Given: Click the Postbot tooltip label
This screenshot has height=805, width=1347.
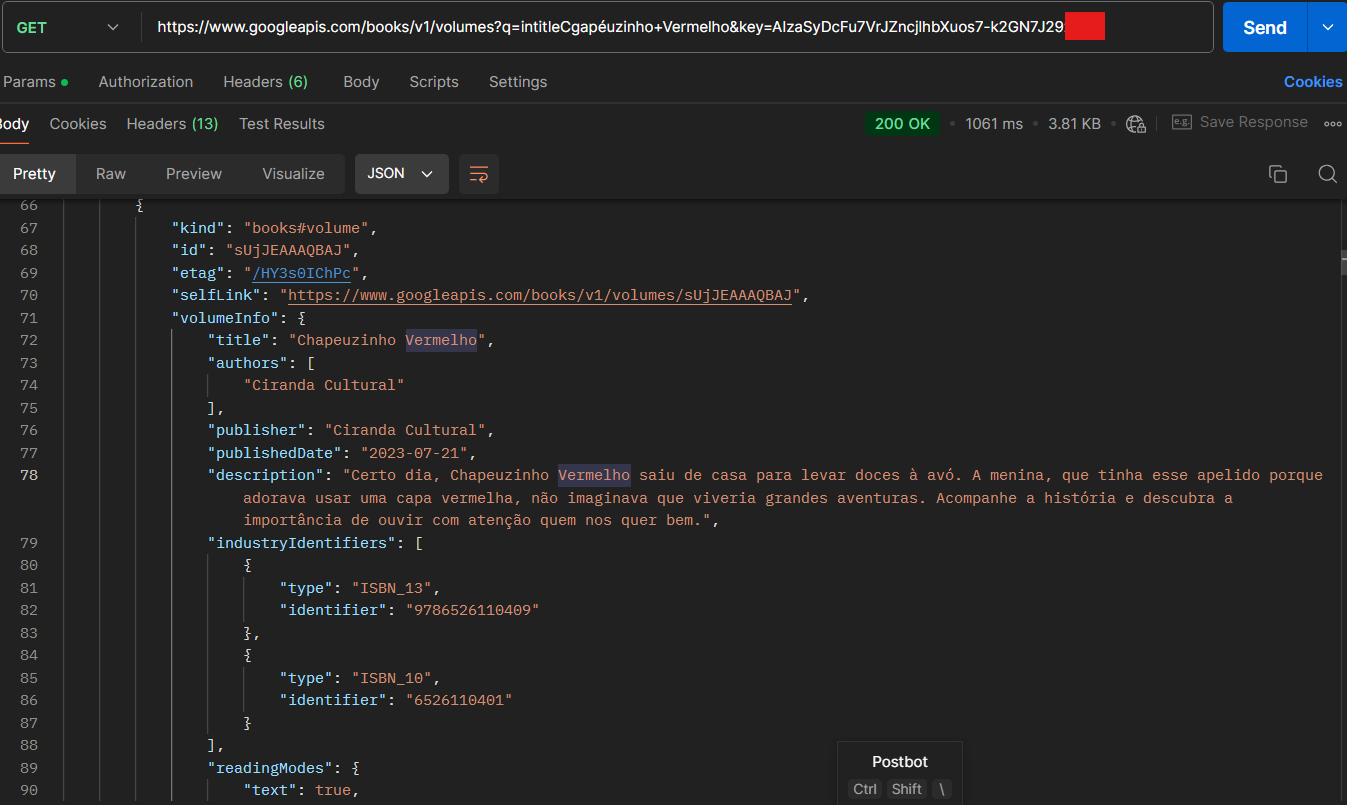Looking at the screenshot, I should point(900,762).
